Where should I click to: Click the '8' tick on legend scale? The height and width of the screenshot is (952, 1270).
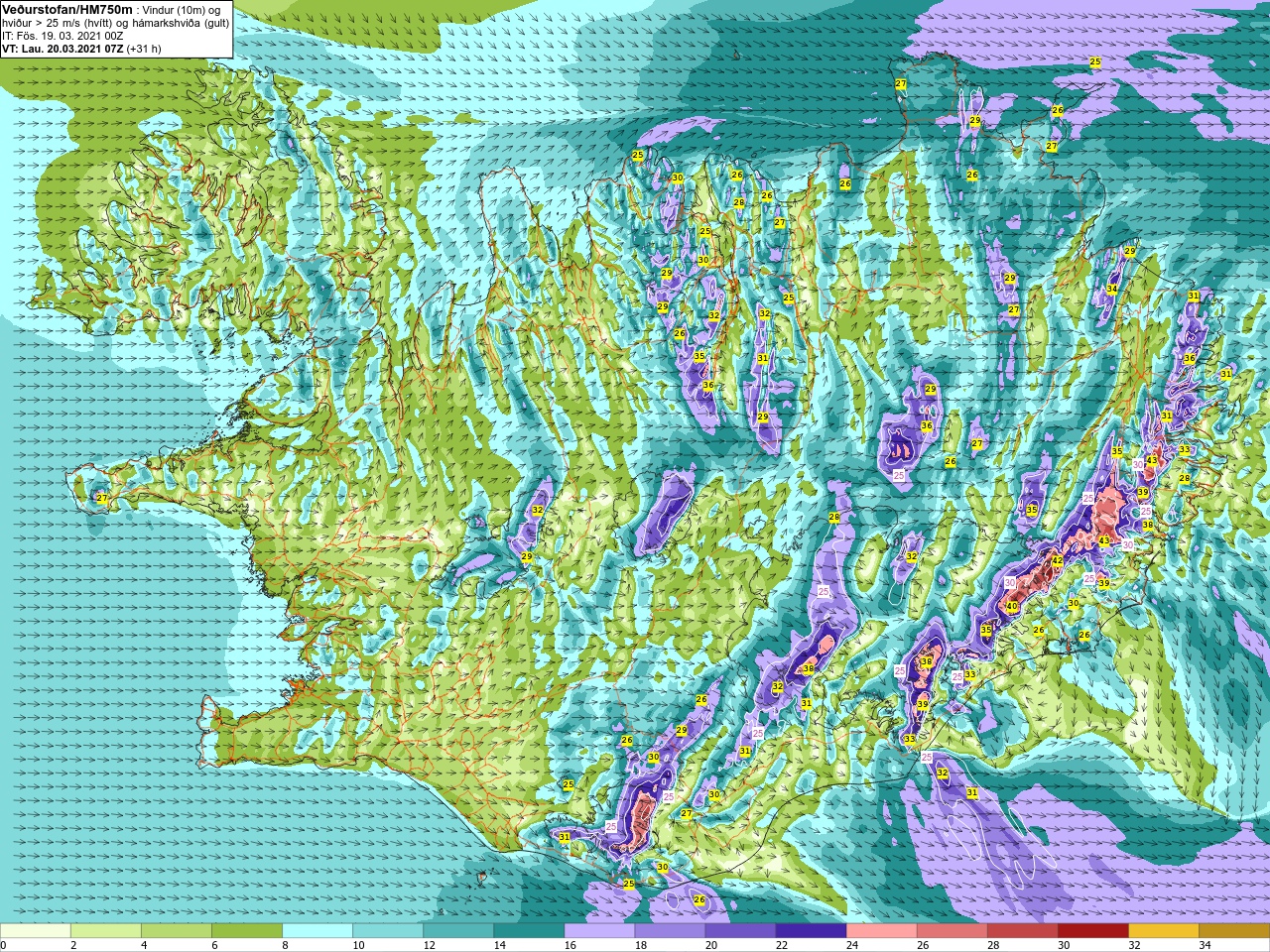285,945
